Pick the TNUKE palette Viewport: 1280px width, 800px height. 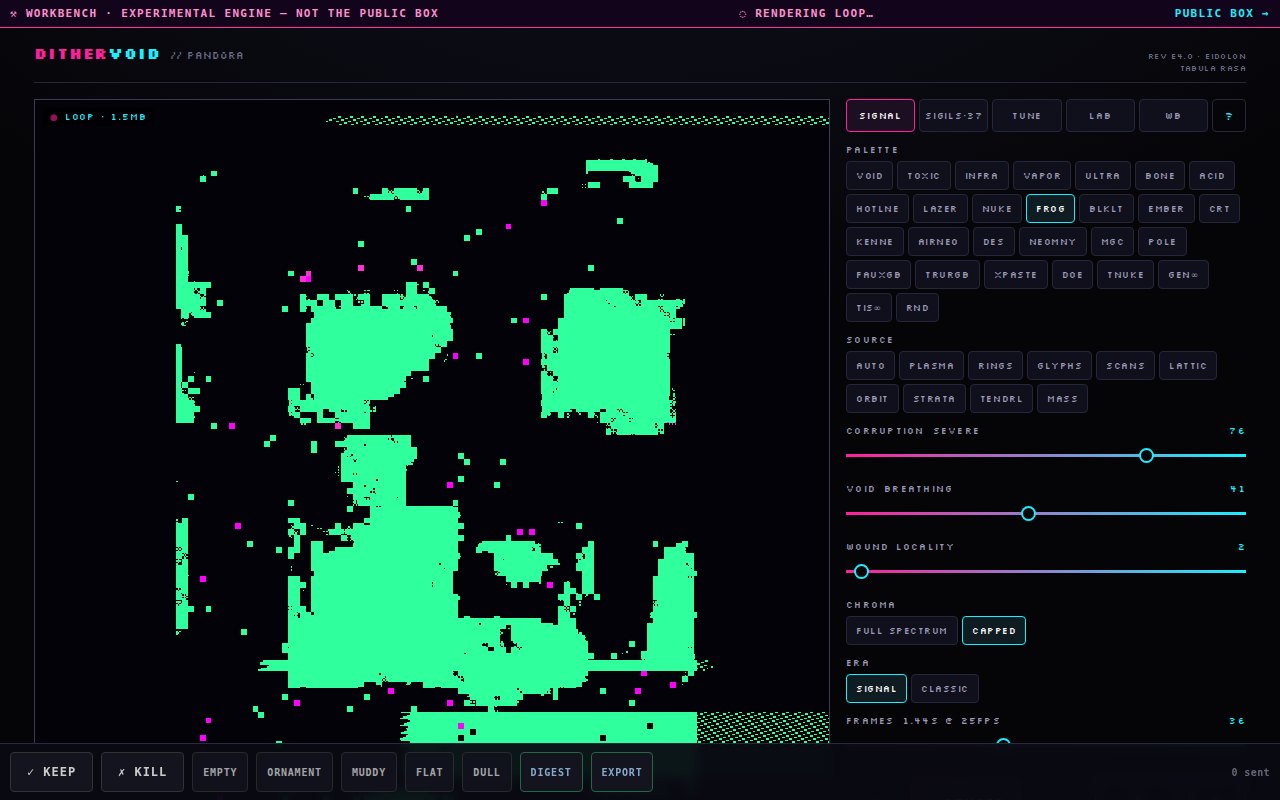[x=1125, y=275]
